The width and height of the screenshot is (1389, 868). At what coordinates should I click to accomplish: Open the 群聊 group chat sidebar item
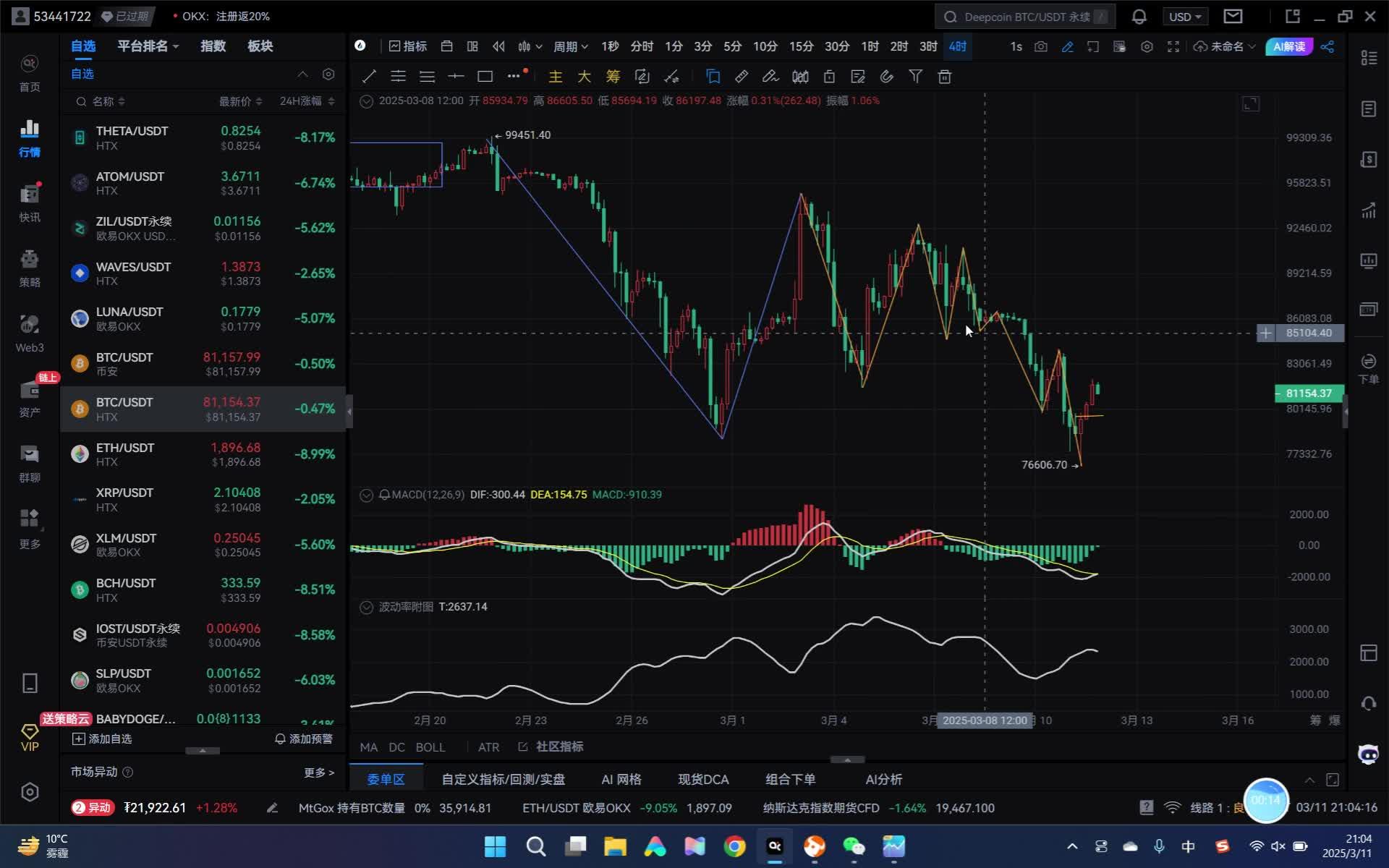tap(30, 464)
